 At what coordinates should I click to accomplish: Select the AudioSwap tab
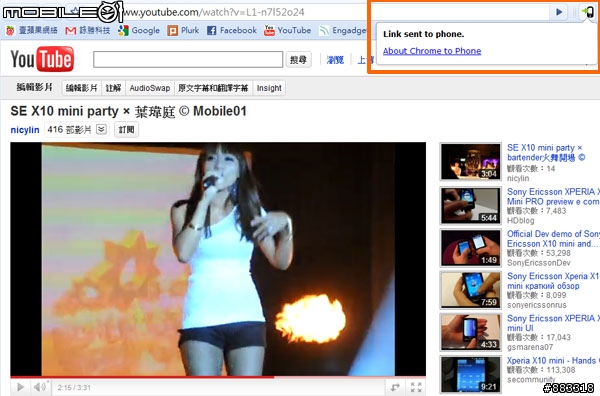150,88
